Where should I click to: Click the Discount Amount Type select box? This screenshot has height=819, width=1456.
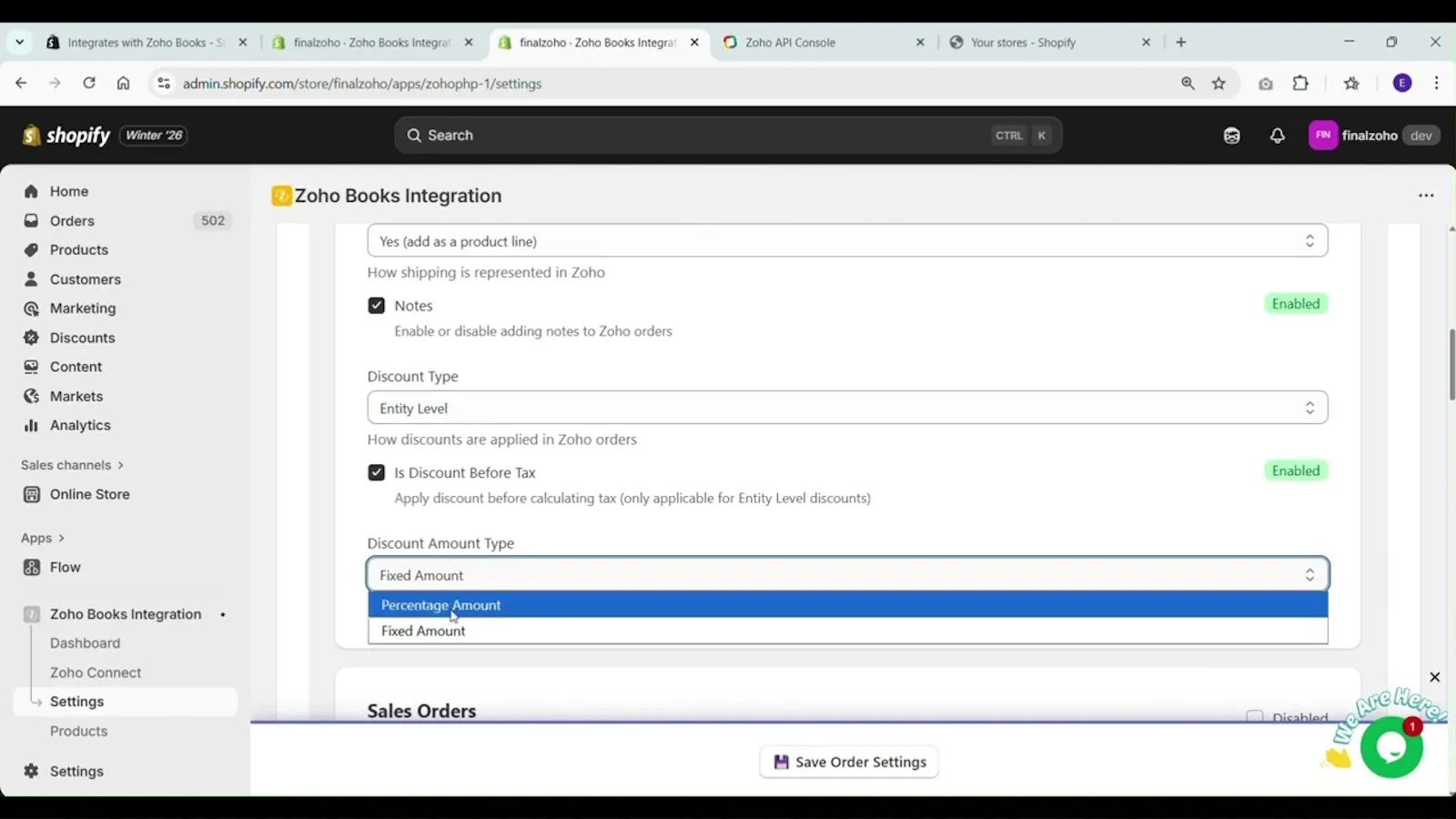847,574
